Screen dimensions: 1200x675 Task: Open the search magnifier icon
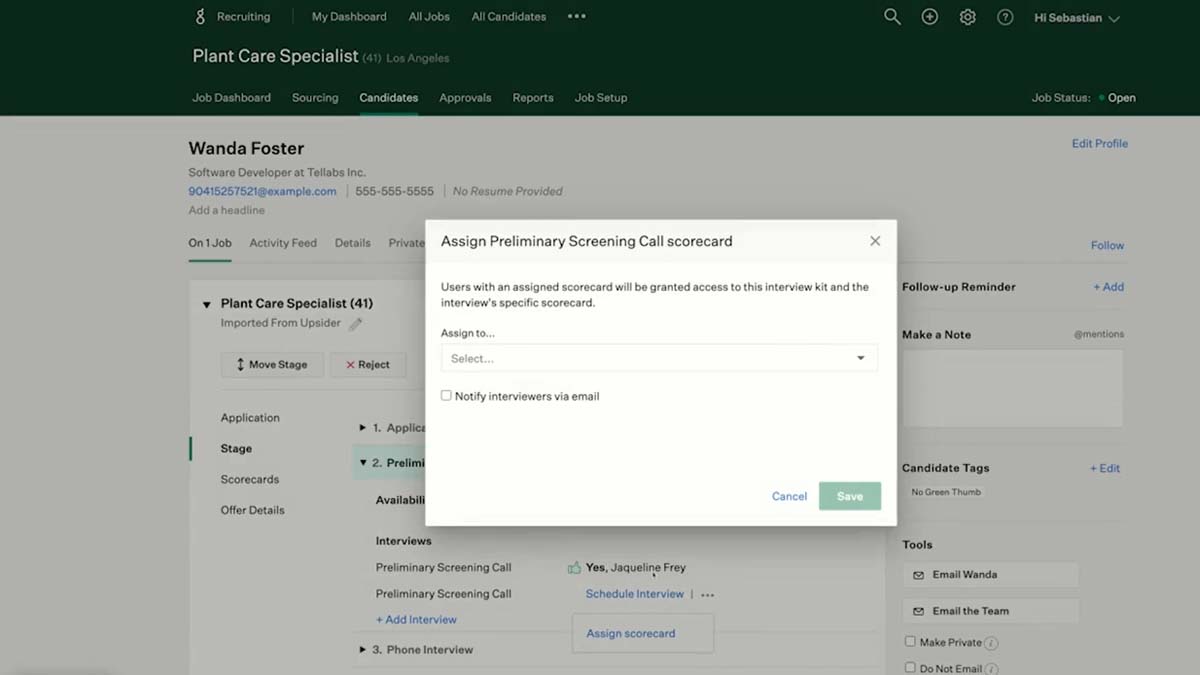[x=892, y=17]
